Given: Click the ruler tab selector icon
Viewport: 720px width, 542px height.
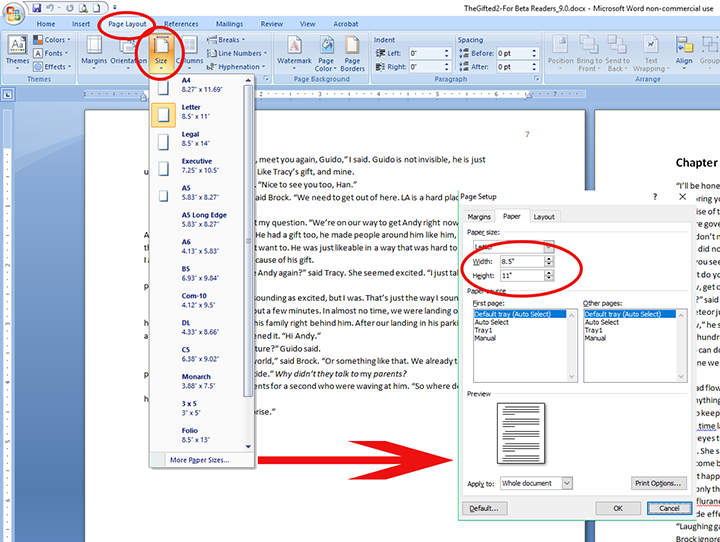Looking at the screenshot, I should click(x=8, y=95).
